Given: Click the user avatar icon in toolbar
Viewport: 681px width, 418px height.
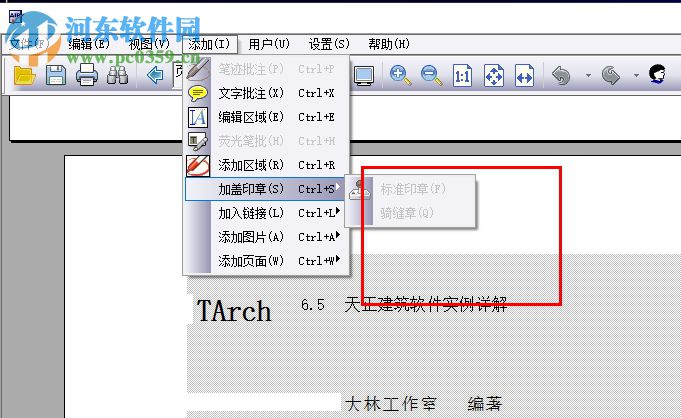Looking at the screenshot, I should pyautogui.click(x=658, y=74).
